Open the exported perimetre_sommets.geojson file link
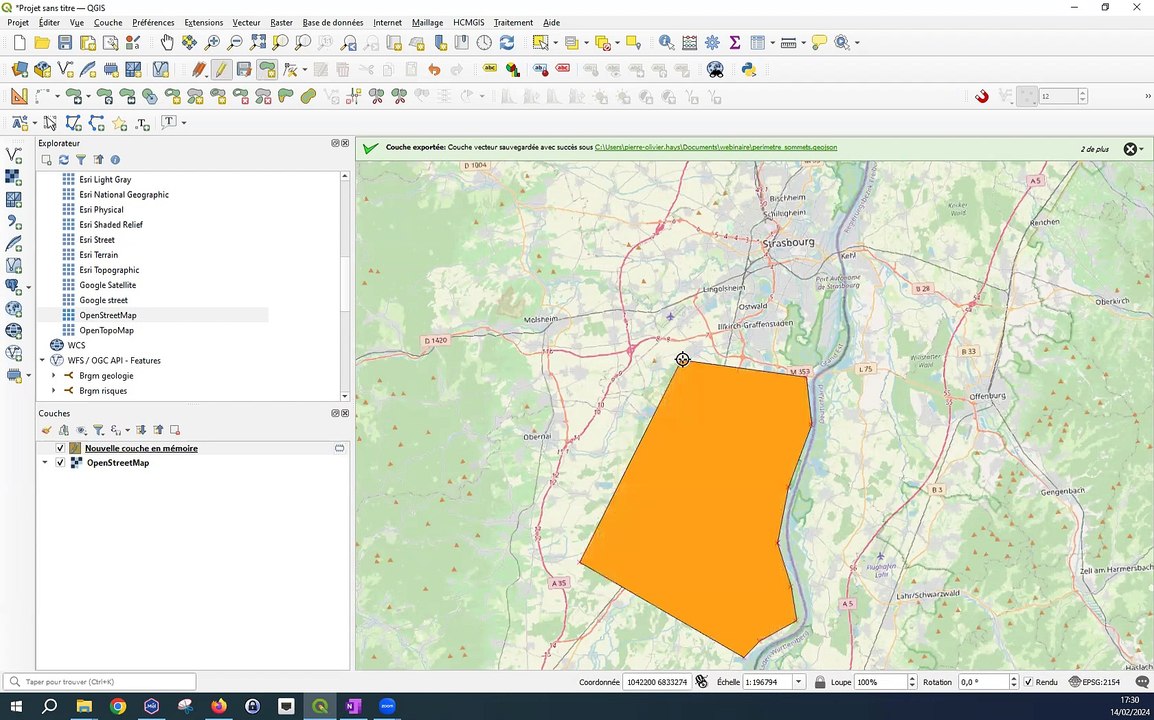 click(x=715, y=147)
